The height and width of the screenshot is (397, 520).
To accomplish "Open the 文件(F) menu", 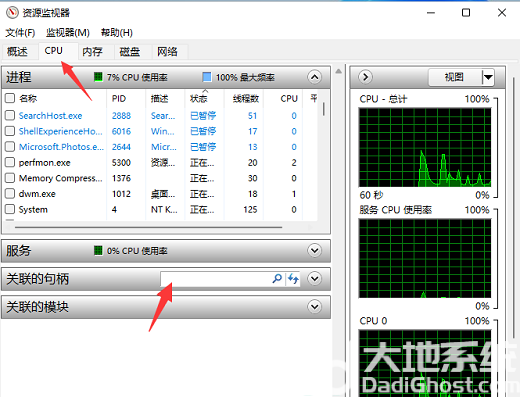I will (x=20, y=33).
